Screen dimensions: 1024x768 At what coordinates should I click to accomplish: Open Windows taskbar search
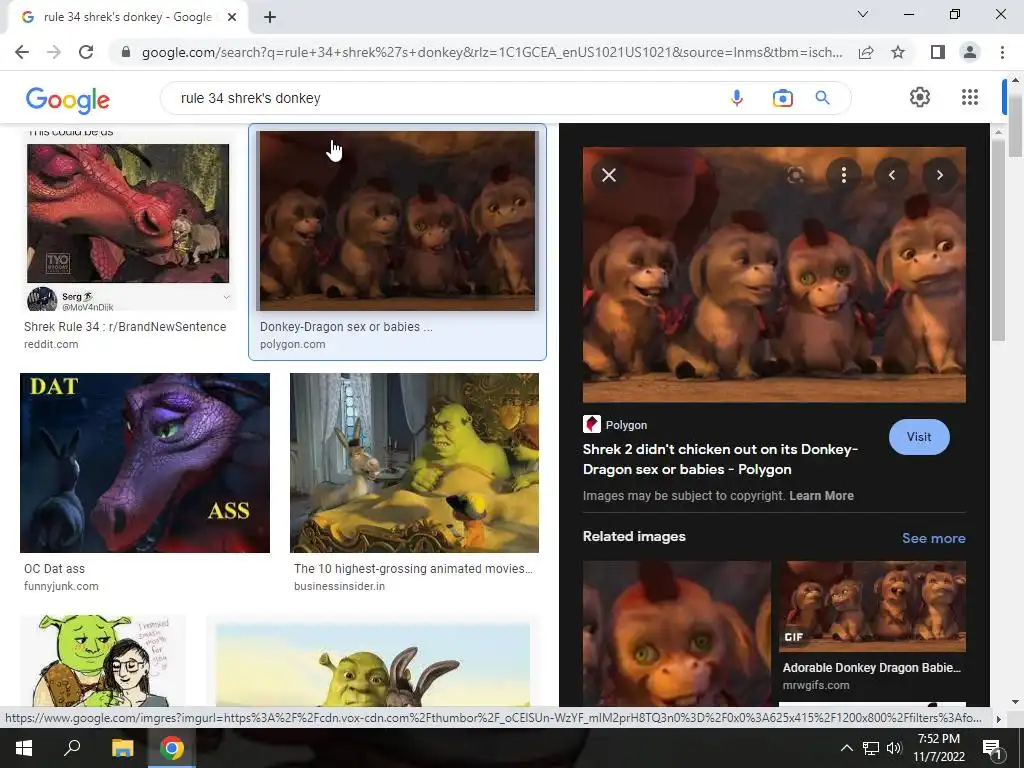pyautogui.click(x=72, y=748)
